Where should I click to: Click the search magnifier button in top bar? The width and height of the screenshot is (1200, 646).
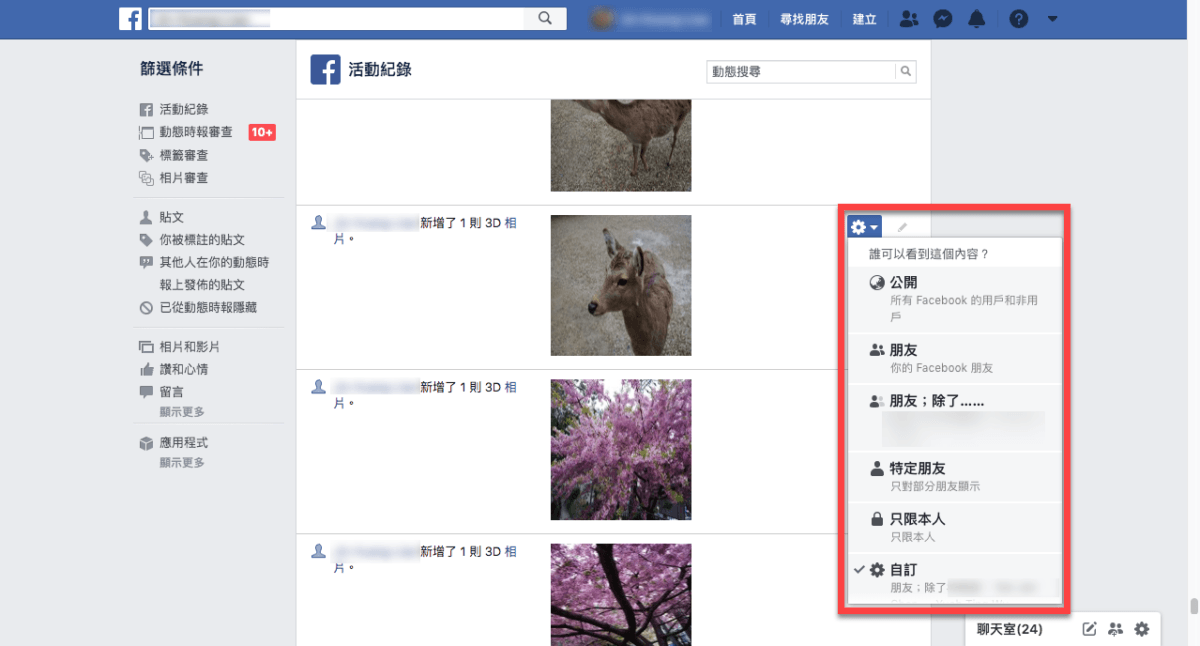click(545, 18)
